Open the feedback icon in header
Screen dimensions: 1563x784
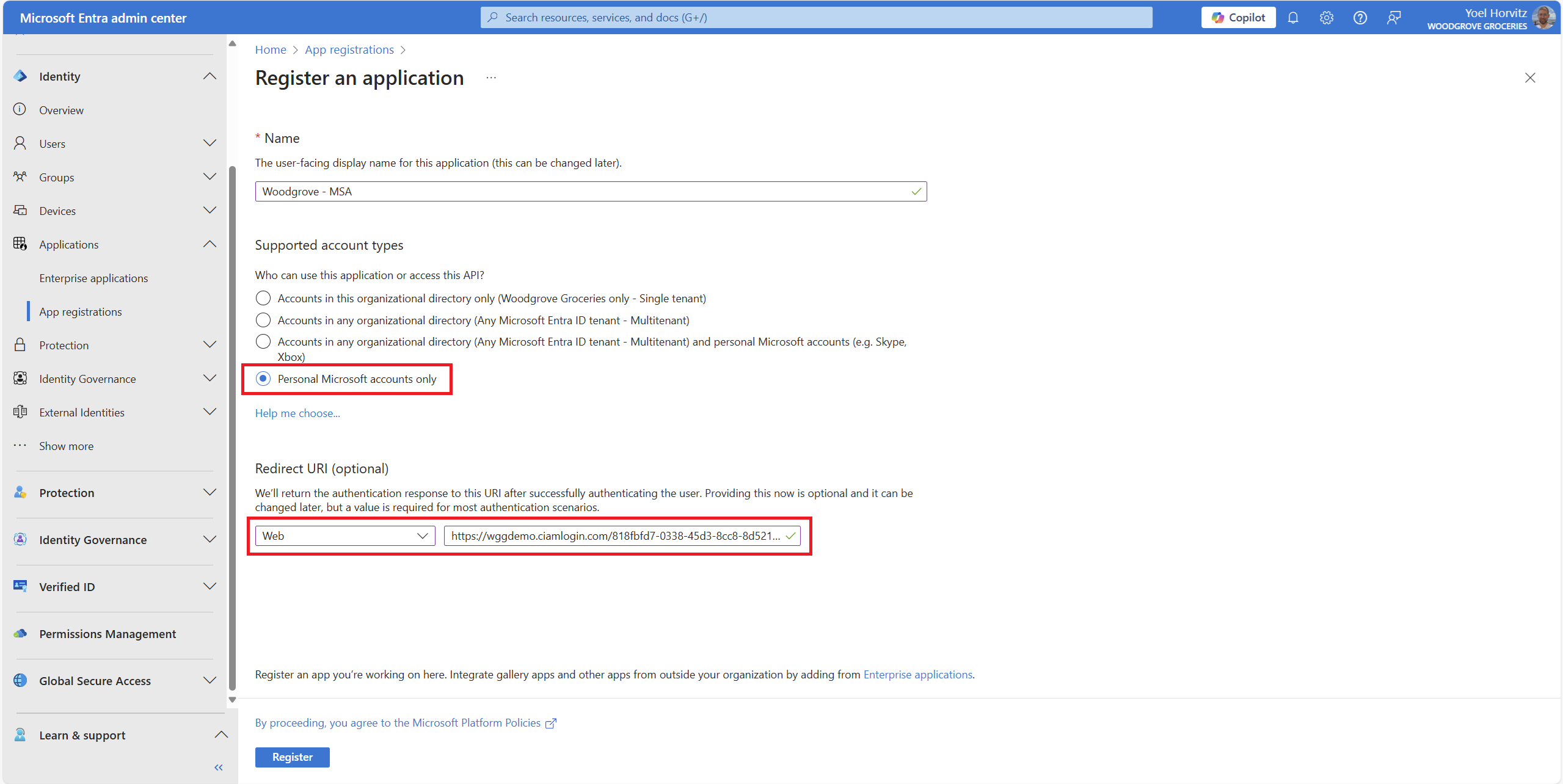[1393, 18]
